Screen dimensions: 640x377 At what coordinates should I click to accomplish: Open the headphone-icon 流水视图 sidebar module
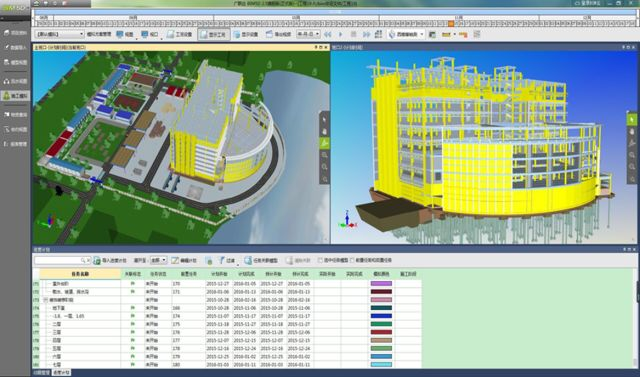coord(15,81)
